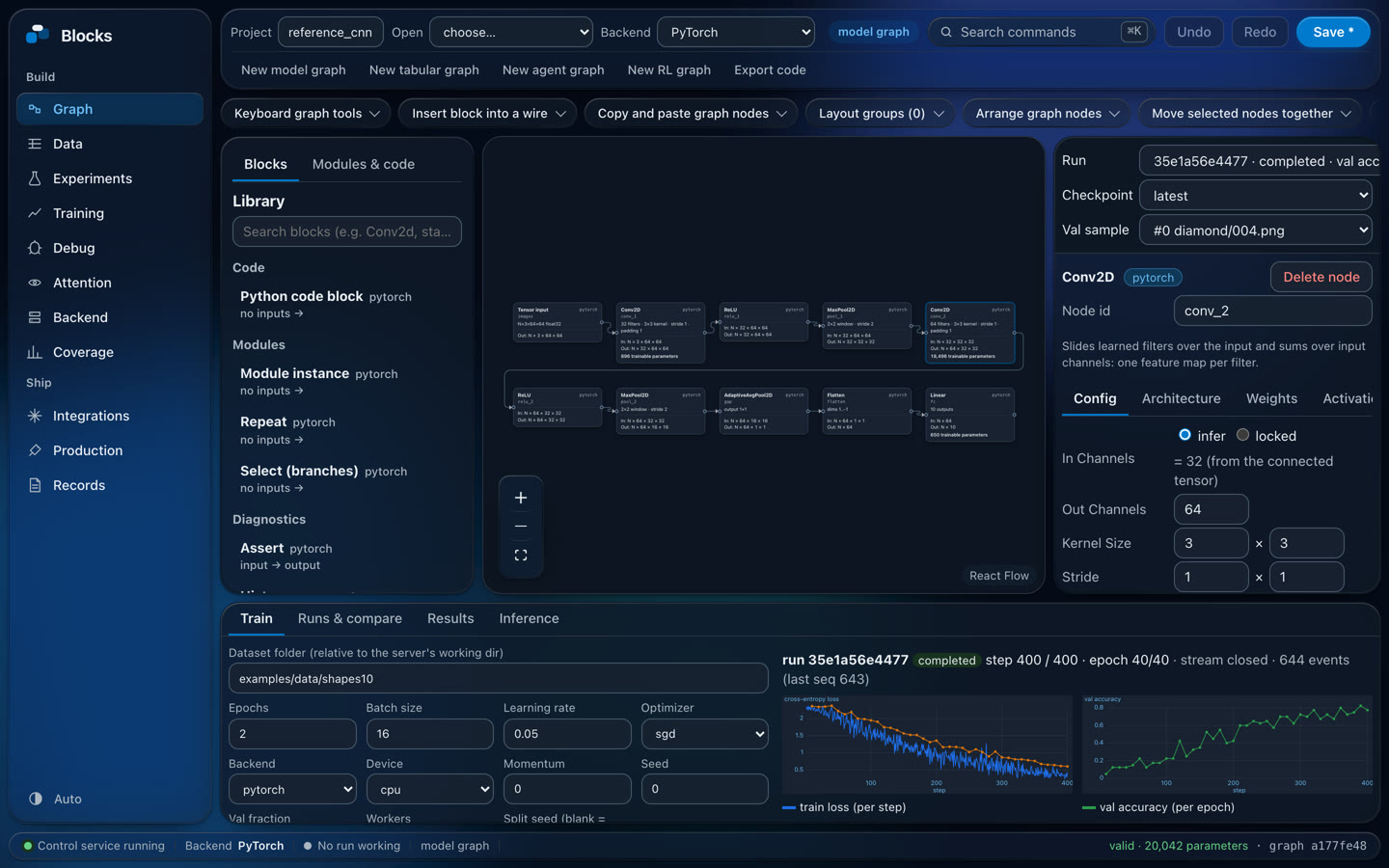
Task: Click the Learning rate field
Action: point(567,734)
